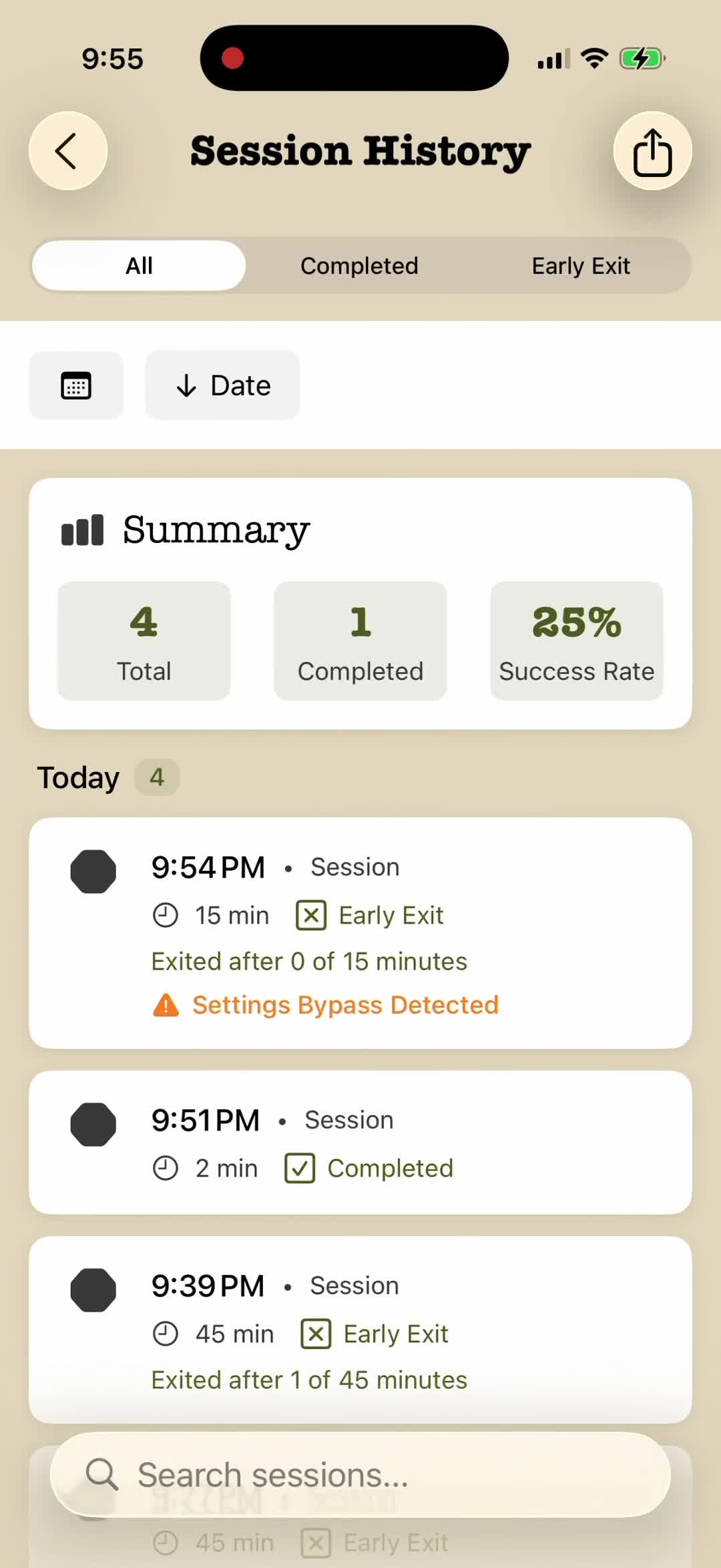Screen dimensions: 721x1568
Task: Tap the Search sessions field
Action: (374, 1475)
